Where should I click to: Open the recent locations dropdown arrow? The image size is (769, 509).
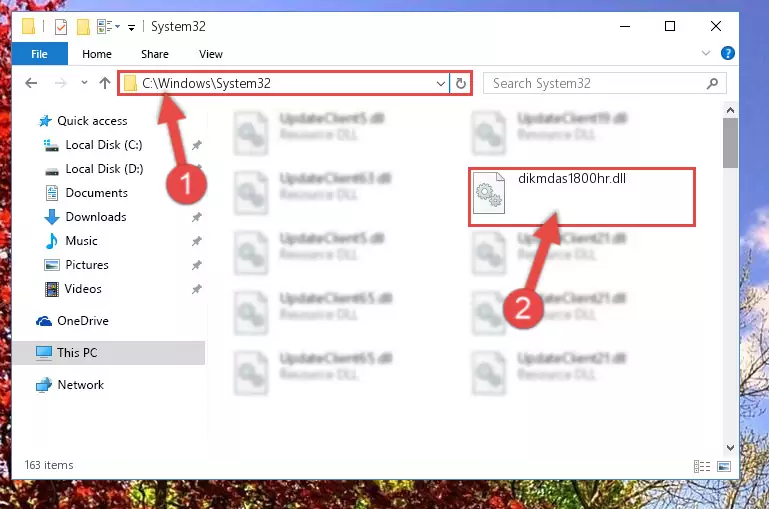pyautogui.click(x=84, y=83)
